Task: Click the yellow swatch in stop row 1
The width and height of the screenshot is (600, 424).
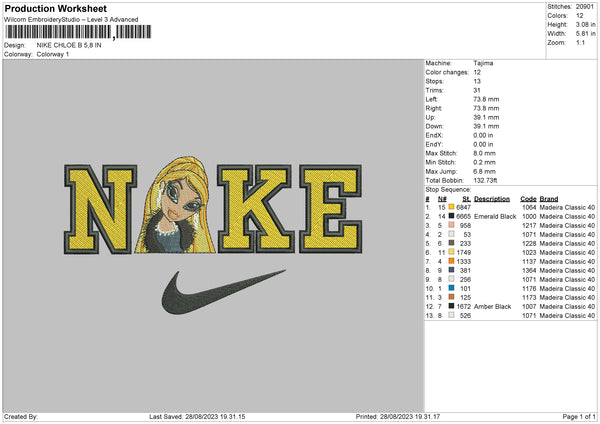Action: click(x=452, y=207)
